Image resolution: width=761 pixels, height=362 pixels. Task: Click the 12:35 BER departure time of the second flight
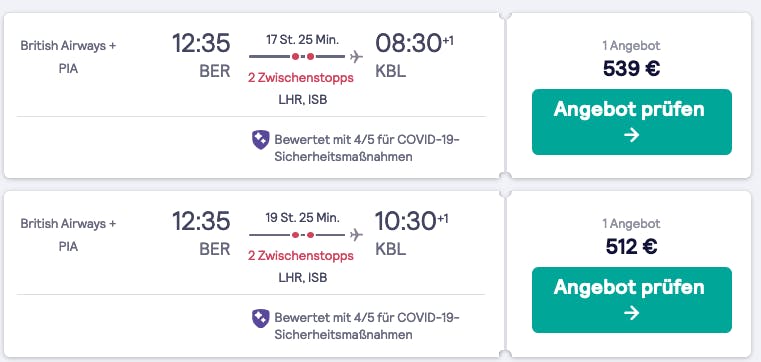point(201,233)
